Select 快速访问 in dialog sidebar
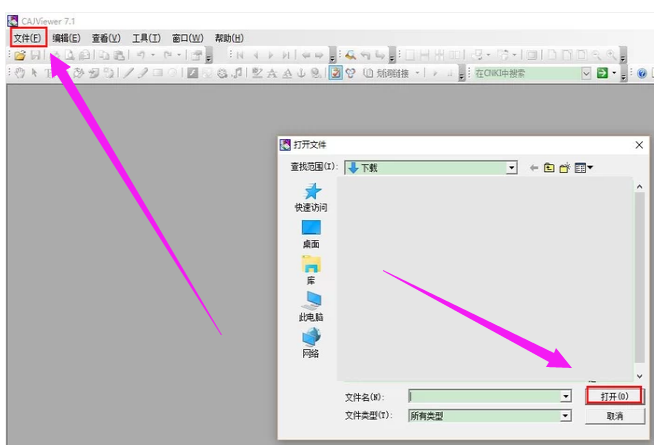This screenshot has height=445, width=661. pyautogui.click(x=311, y=197)
